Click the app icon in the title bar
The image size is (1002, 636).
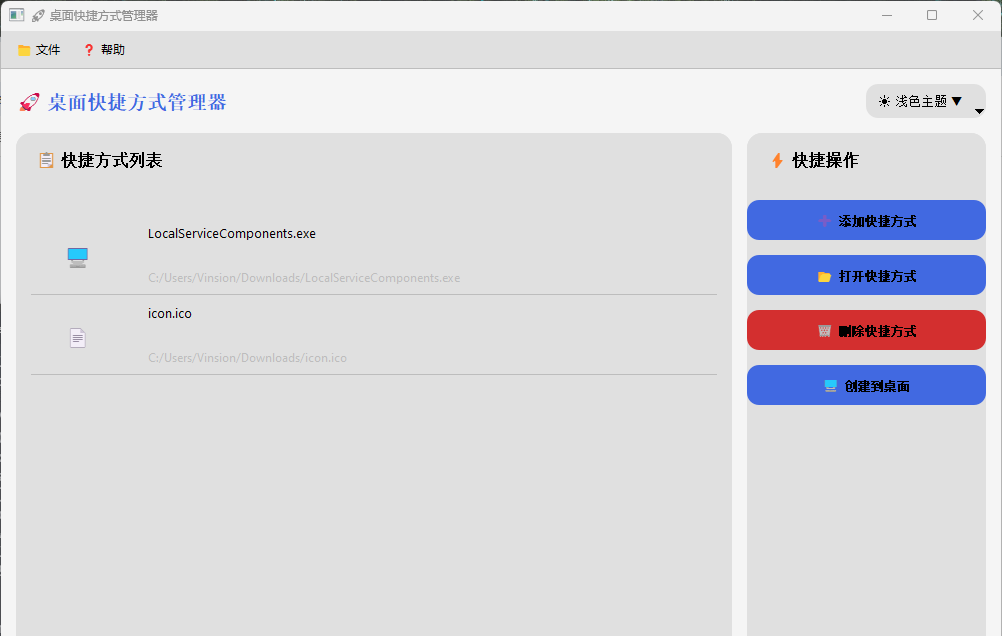(x=17, y=15)
